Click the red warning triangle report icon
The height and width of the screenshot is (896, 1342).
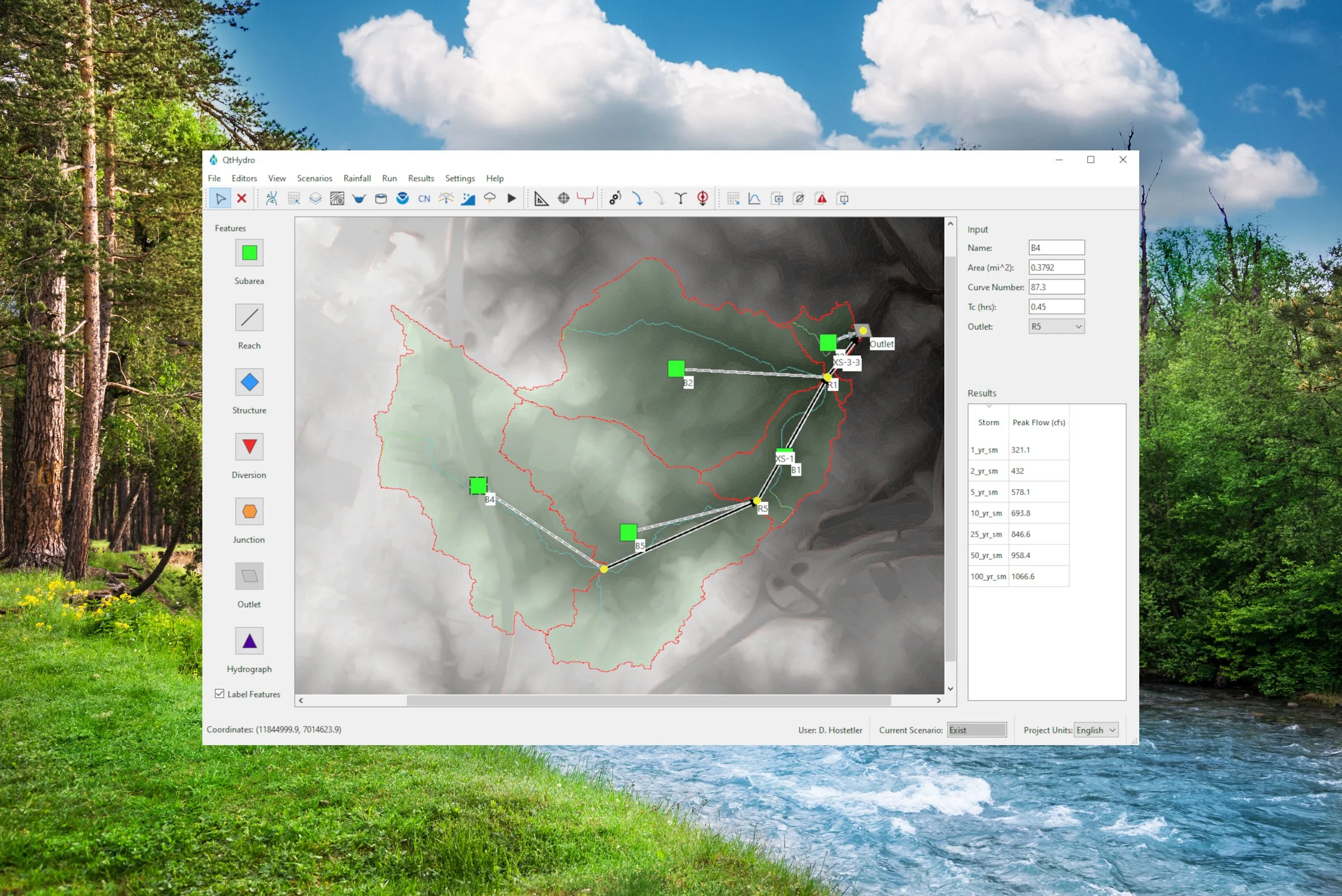coord(821,199)
